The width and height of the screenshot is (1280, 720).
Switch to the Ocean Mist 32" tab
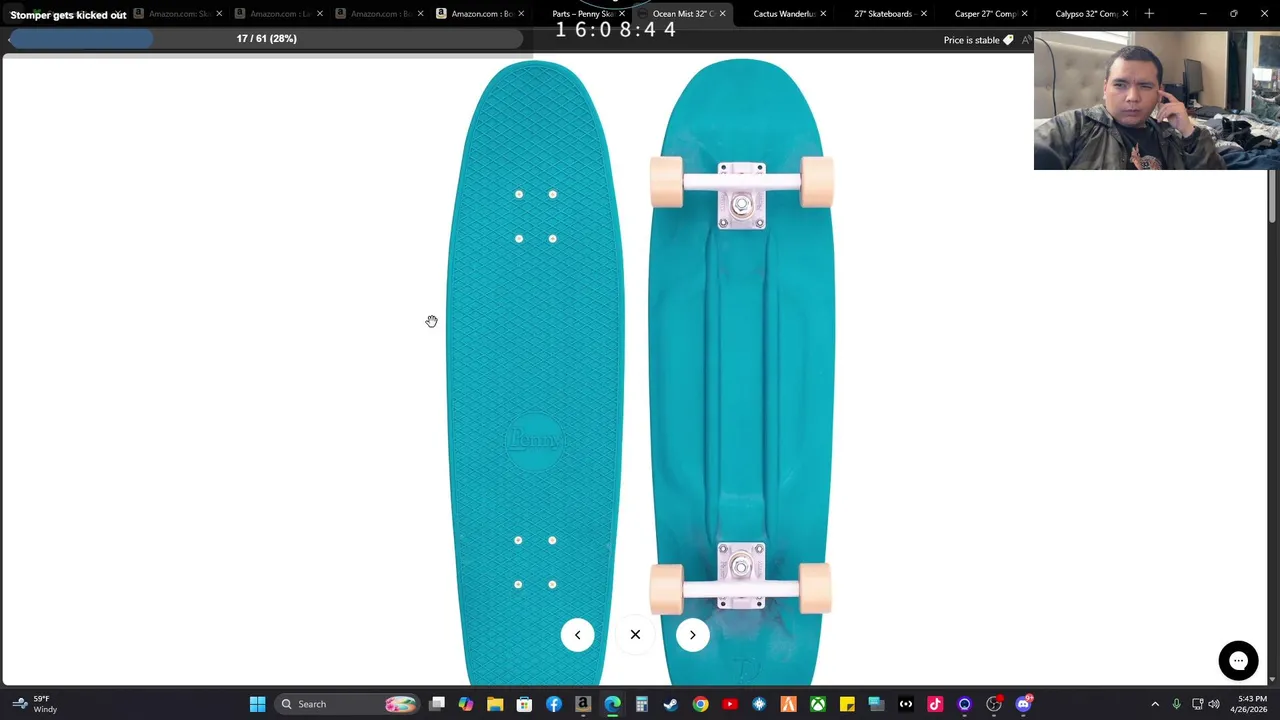682,14
